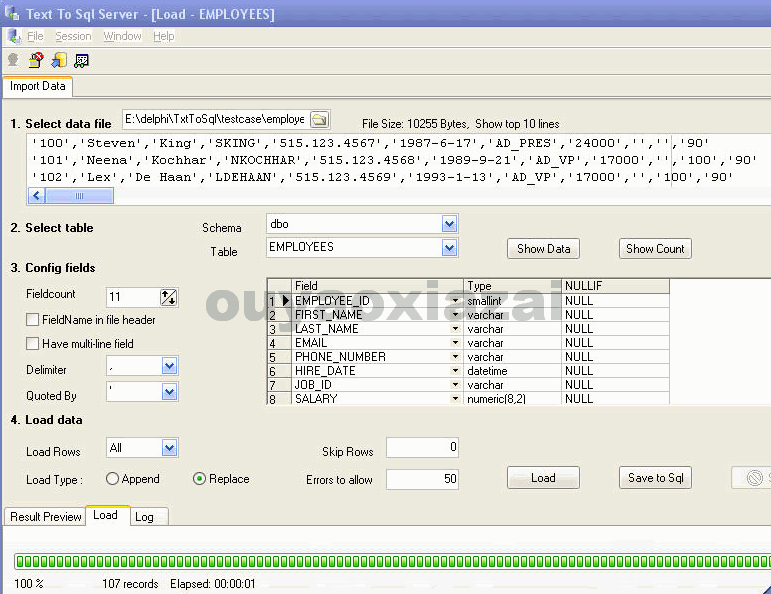Click the data file path field
This screenshot has height=594, width=771.
pyautogui.click(x=216, y=119)
